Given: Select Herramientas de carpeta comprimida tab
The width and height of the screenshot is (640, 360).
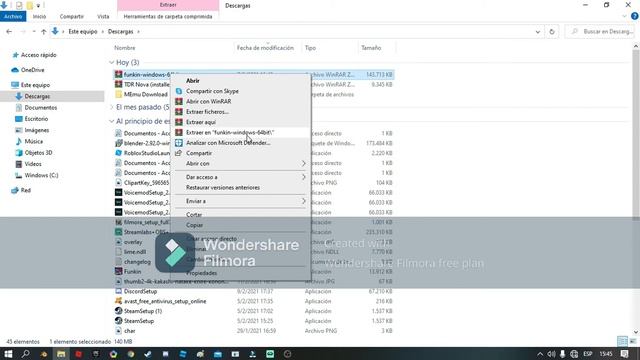Looking at the screenshot, I should click(x=168, y=16).
